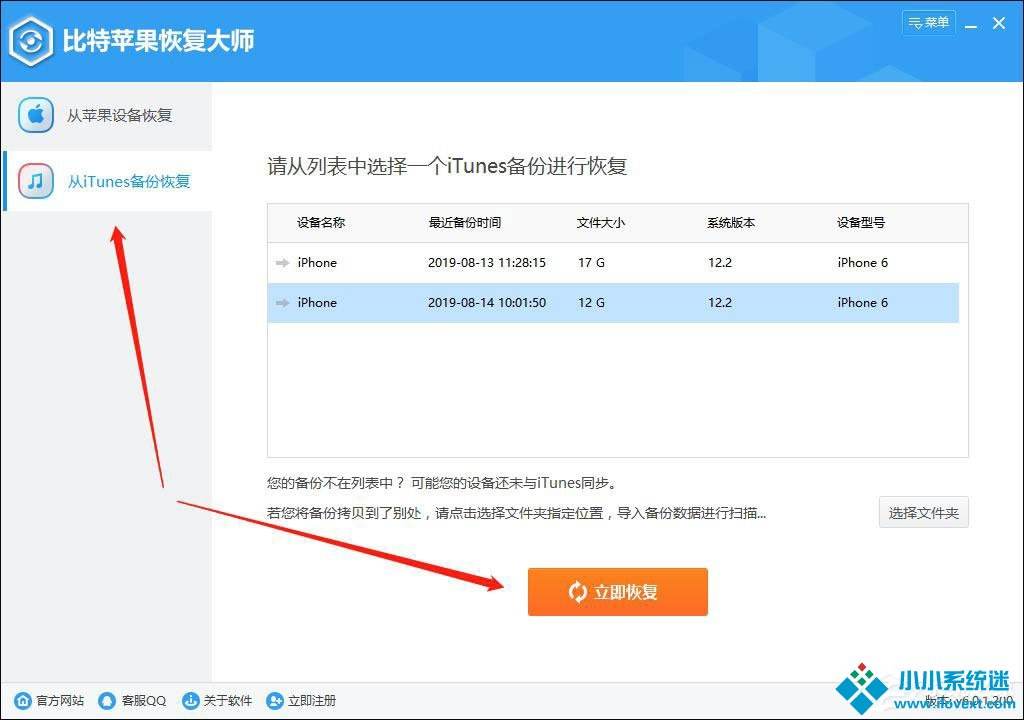The image size is (1024, 720).
Task: Click the 17 G file size cell
Action: pos(591,263)
